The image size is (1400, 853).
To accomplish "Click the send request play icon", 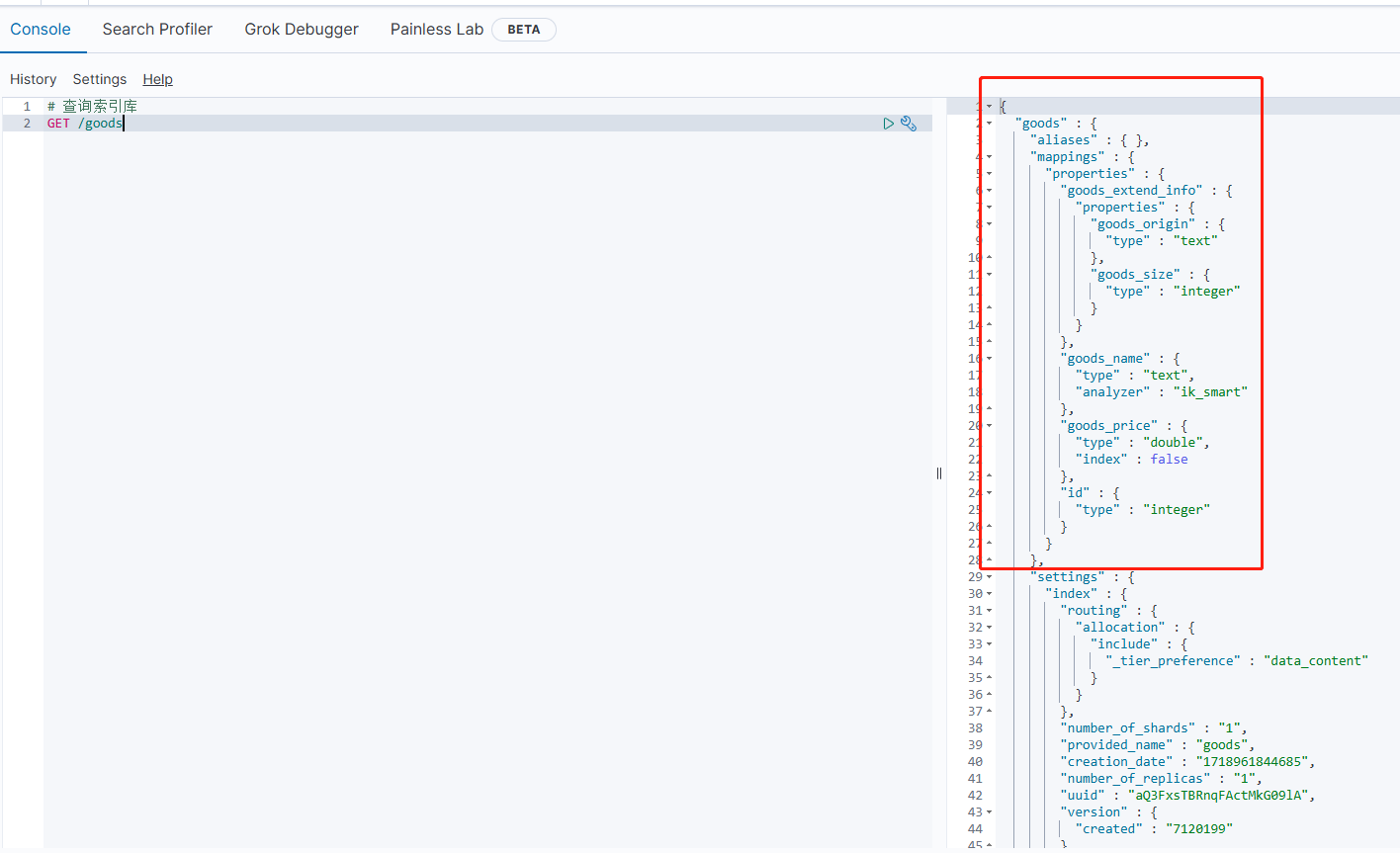I will [888, 124].
